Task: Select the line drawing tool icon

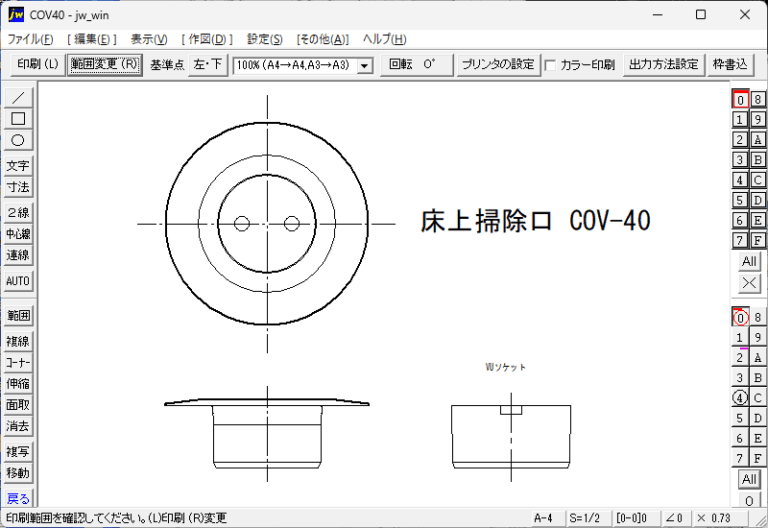Action: point(18,97)
